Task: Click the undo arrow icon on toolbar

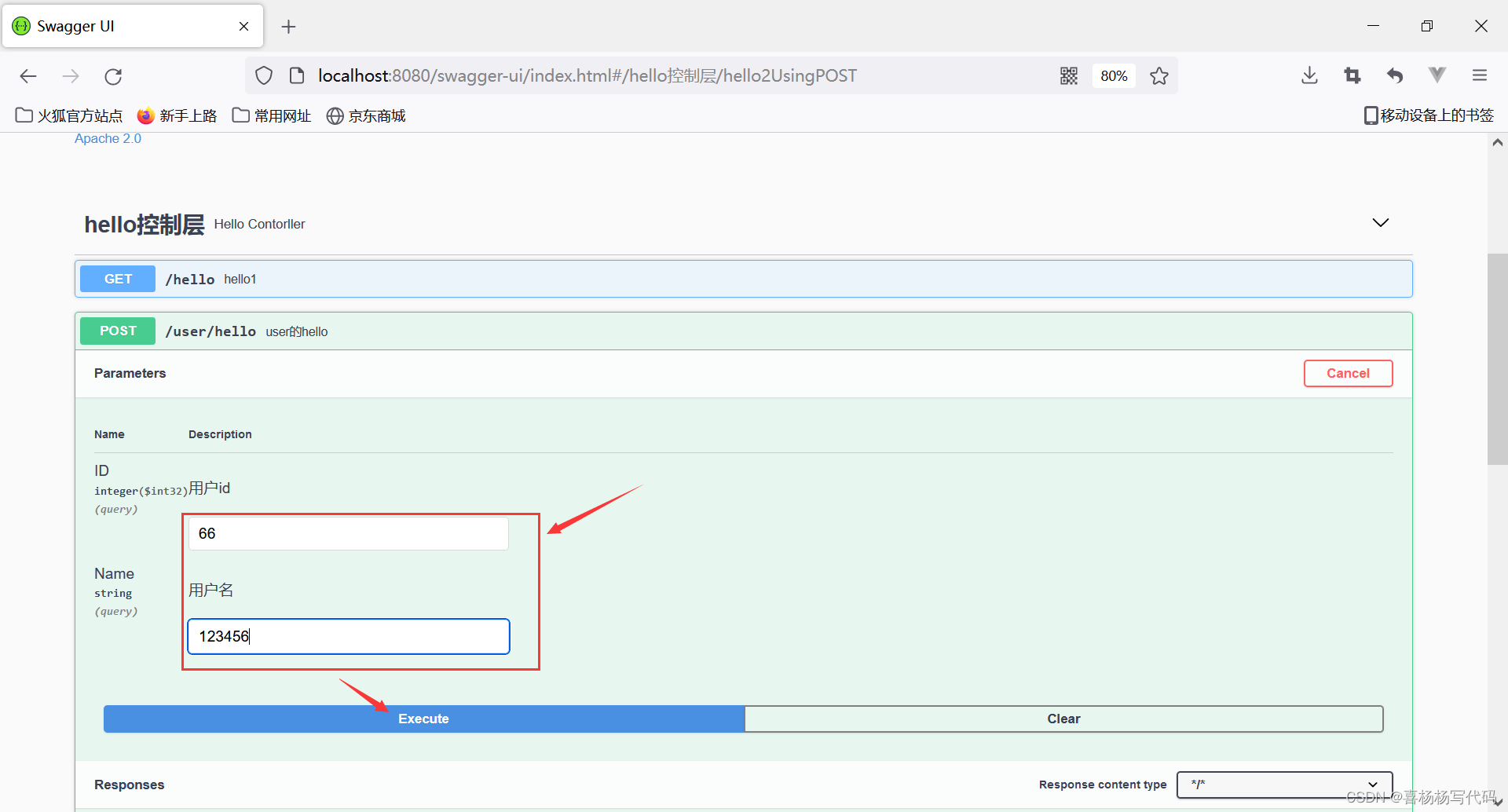Action: 1395,75
